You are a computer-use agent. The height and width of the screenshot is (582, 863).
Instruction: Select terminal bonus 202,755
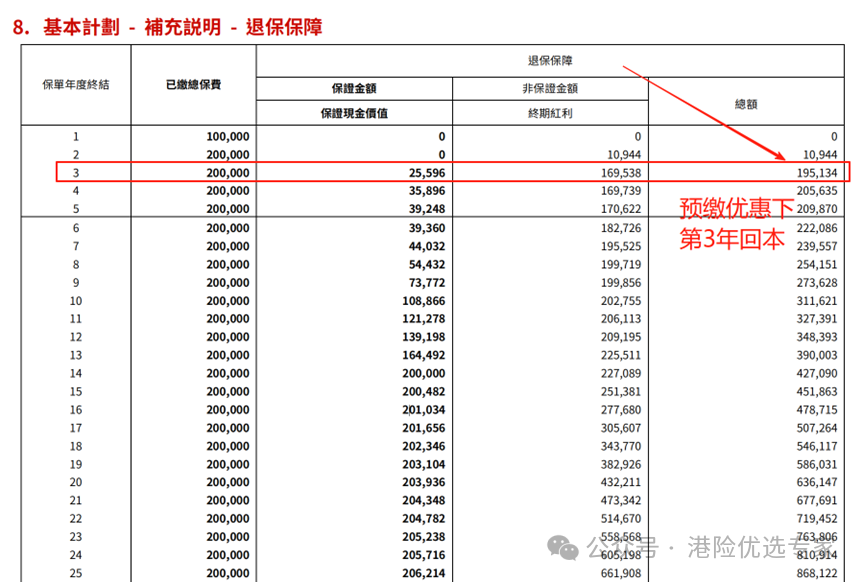[621, 301]
